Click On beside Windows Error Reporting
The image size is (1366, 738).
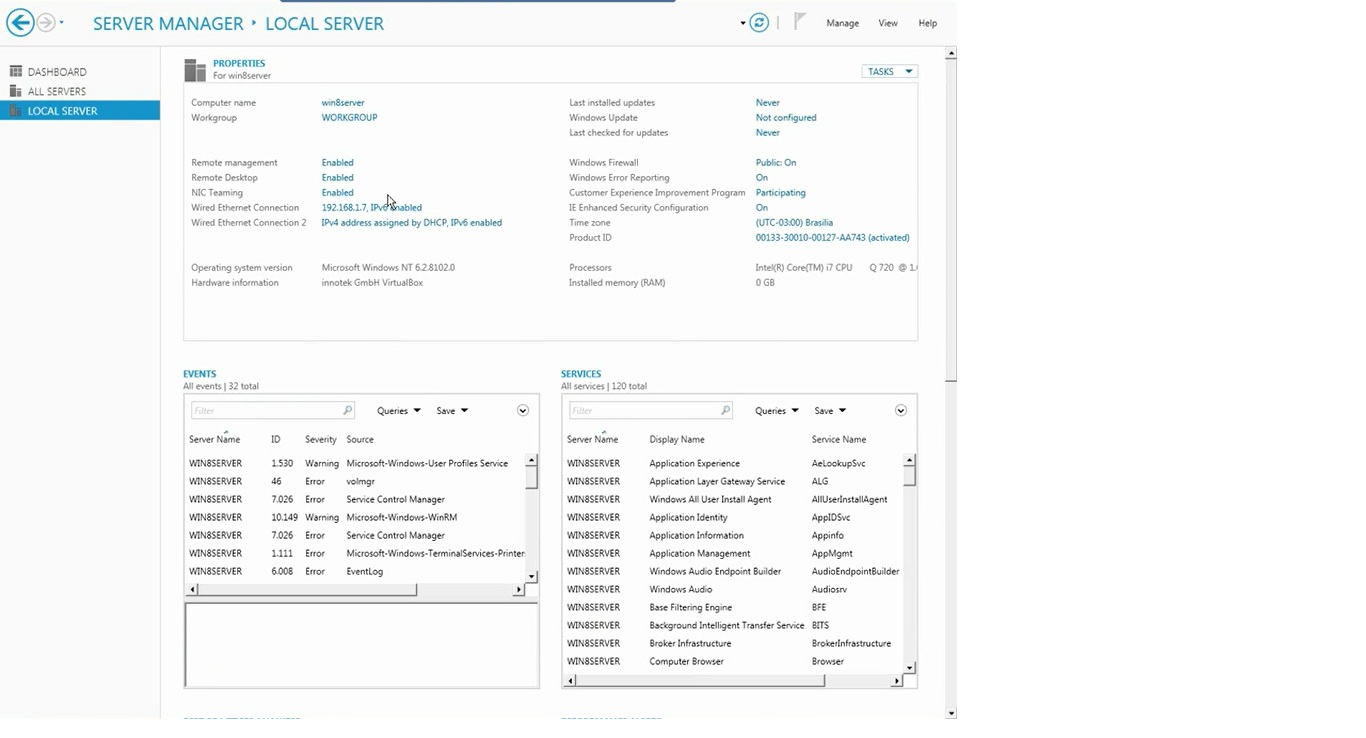pos(762,178)
